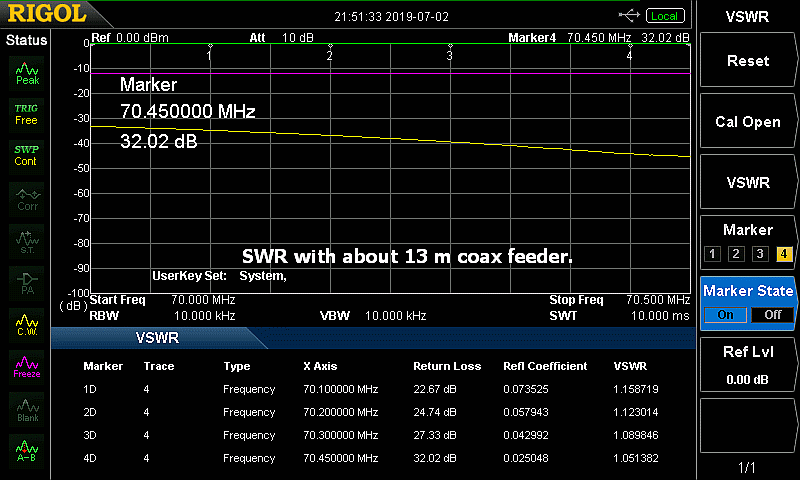This screenshot has height=480, width=800.
Task: Choose marker 3 in the Marker softkey
Action: click(x=760, y=253)
